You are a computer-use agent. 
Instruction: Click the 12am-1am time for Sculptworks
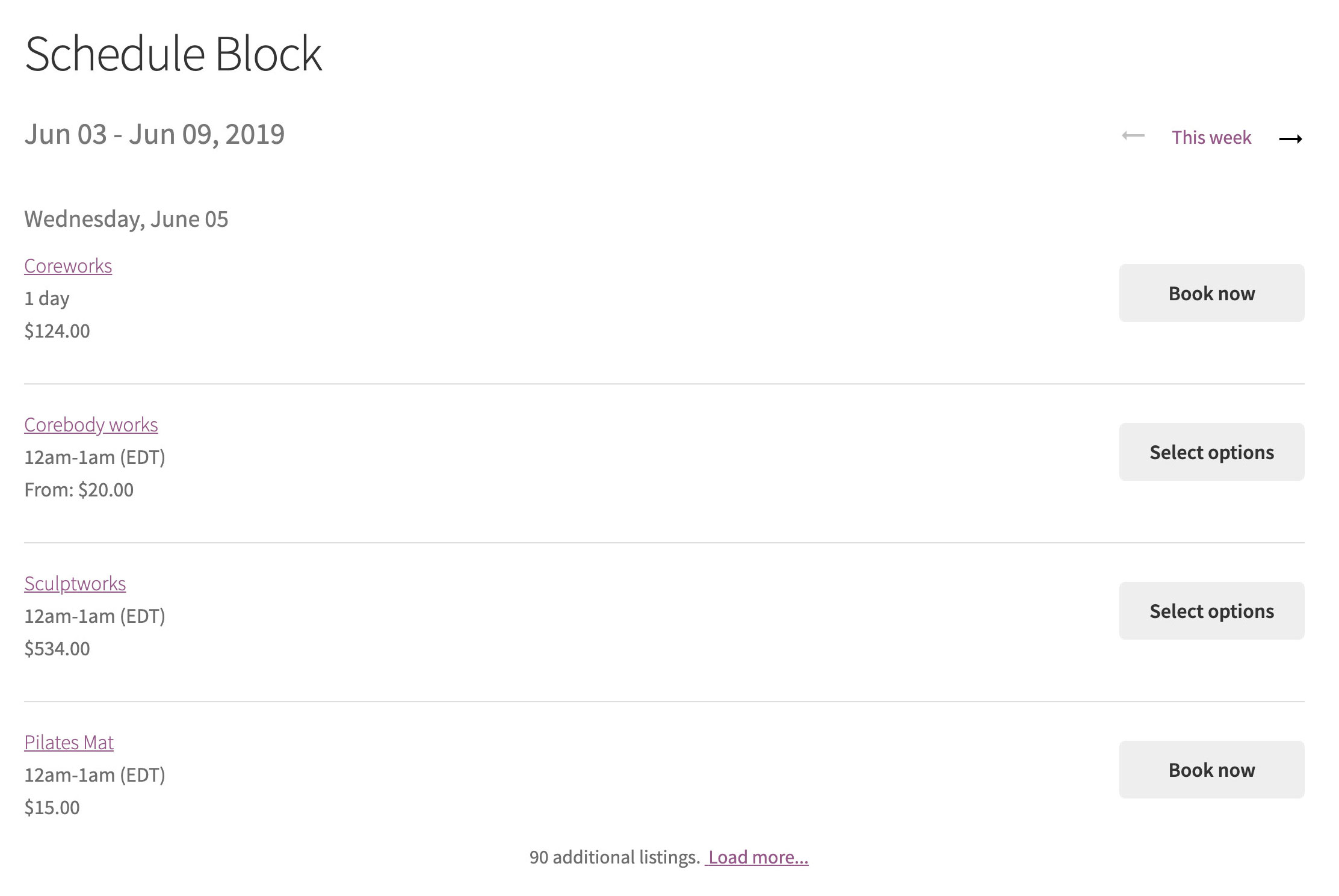95,616
